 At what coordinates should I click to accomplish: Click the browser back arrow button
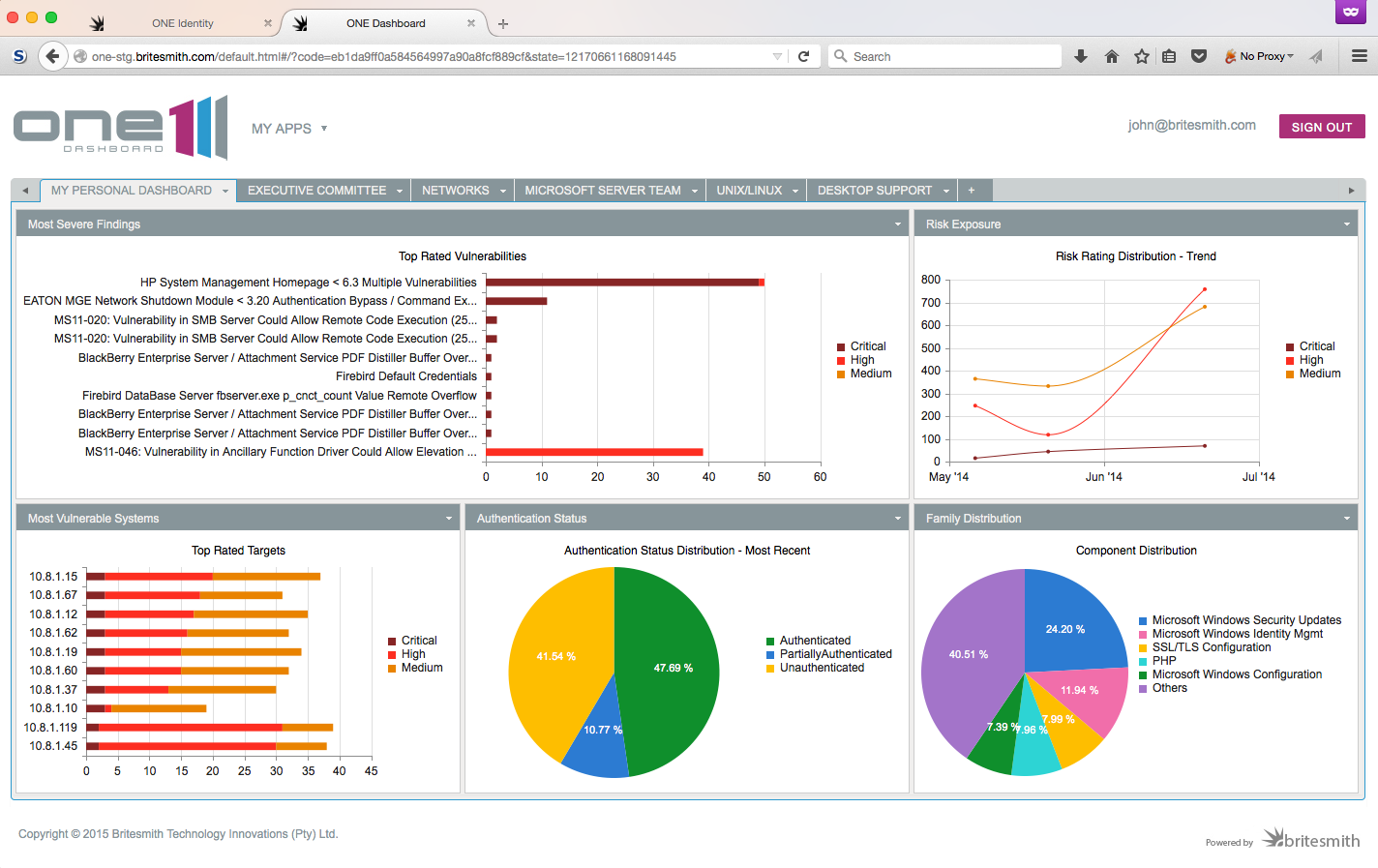pyautogui.click(x=52, y=56)
